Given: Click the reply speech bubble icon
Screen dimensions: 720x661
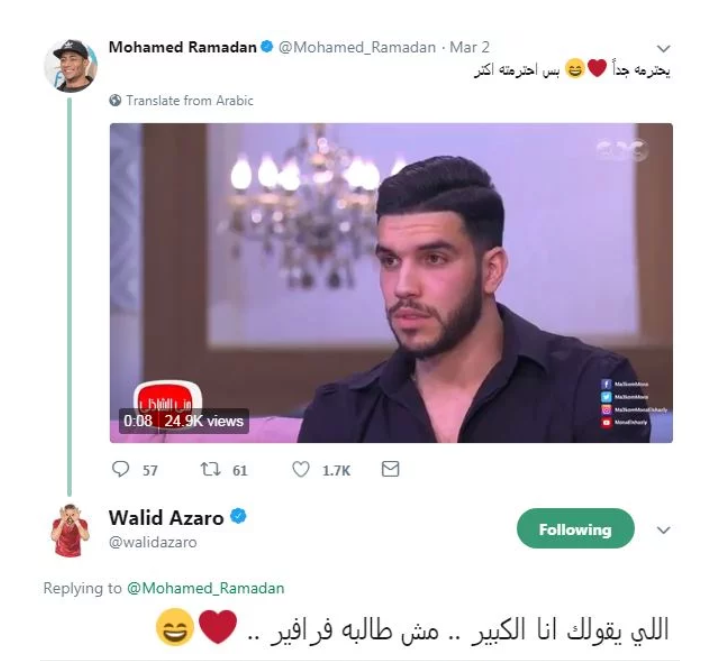Looking at the screenshot, I should click(x=121, y=469).
